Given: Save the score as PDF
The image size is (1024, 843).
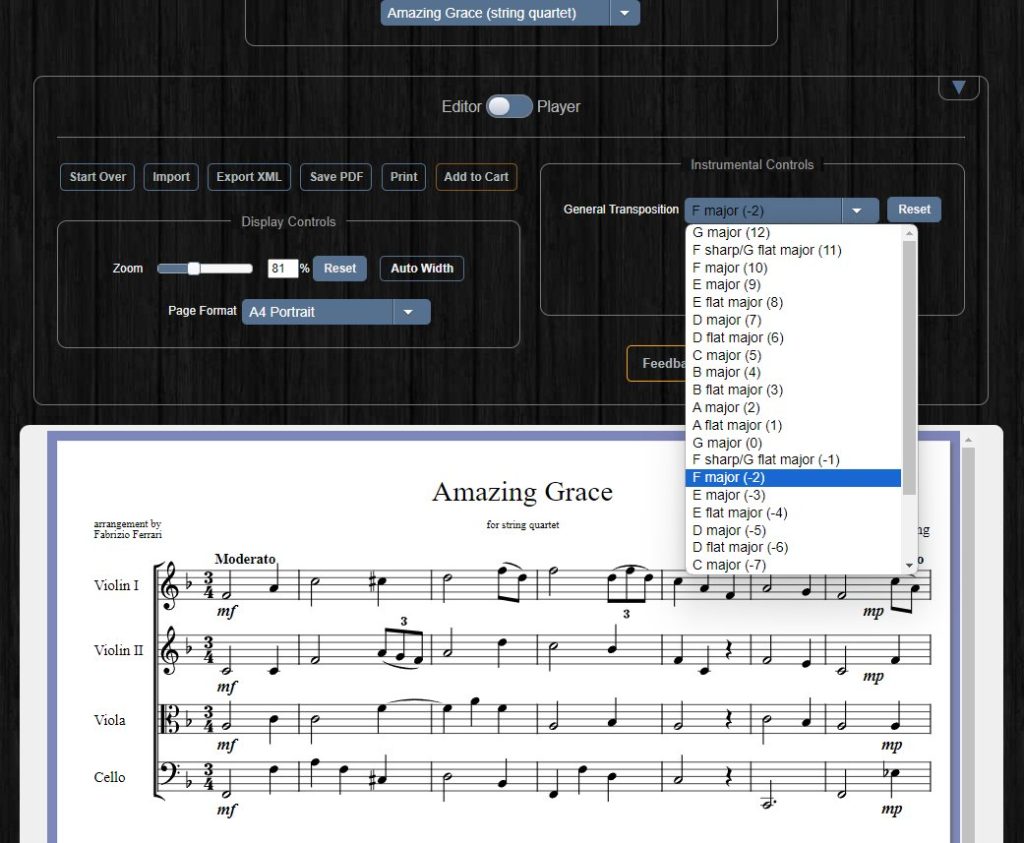Looking at the screenshot, I should (x=335, y=177).
